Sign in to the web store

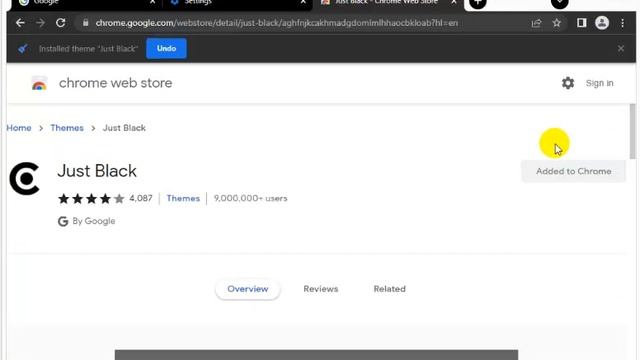599,83
